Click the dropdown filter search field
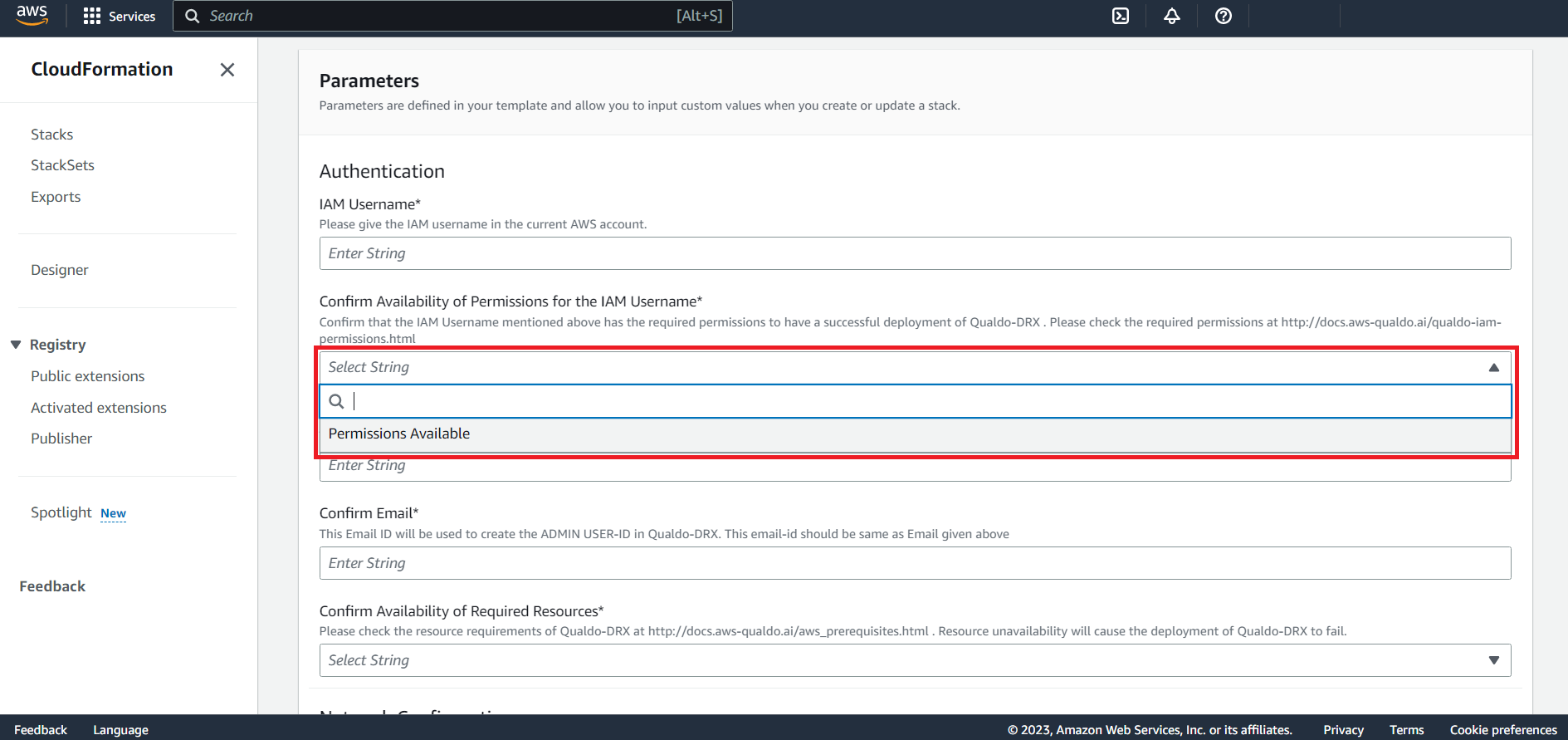1568x740 pixels. (x=915, y=401)
